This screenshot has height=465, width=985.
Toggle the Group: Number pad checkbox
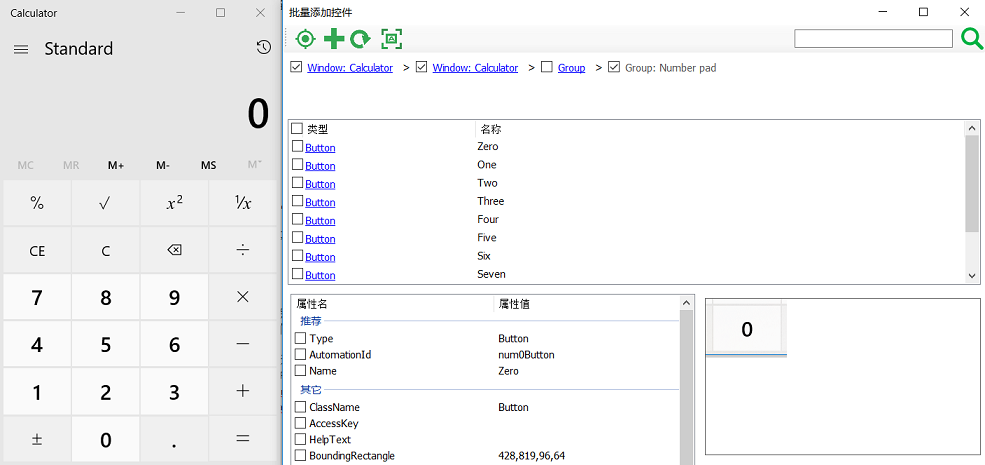614,68
